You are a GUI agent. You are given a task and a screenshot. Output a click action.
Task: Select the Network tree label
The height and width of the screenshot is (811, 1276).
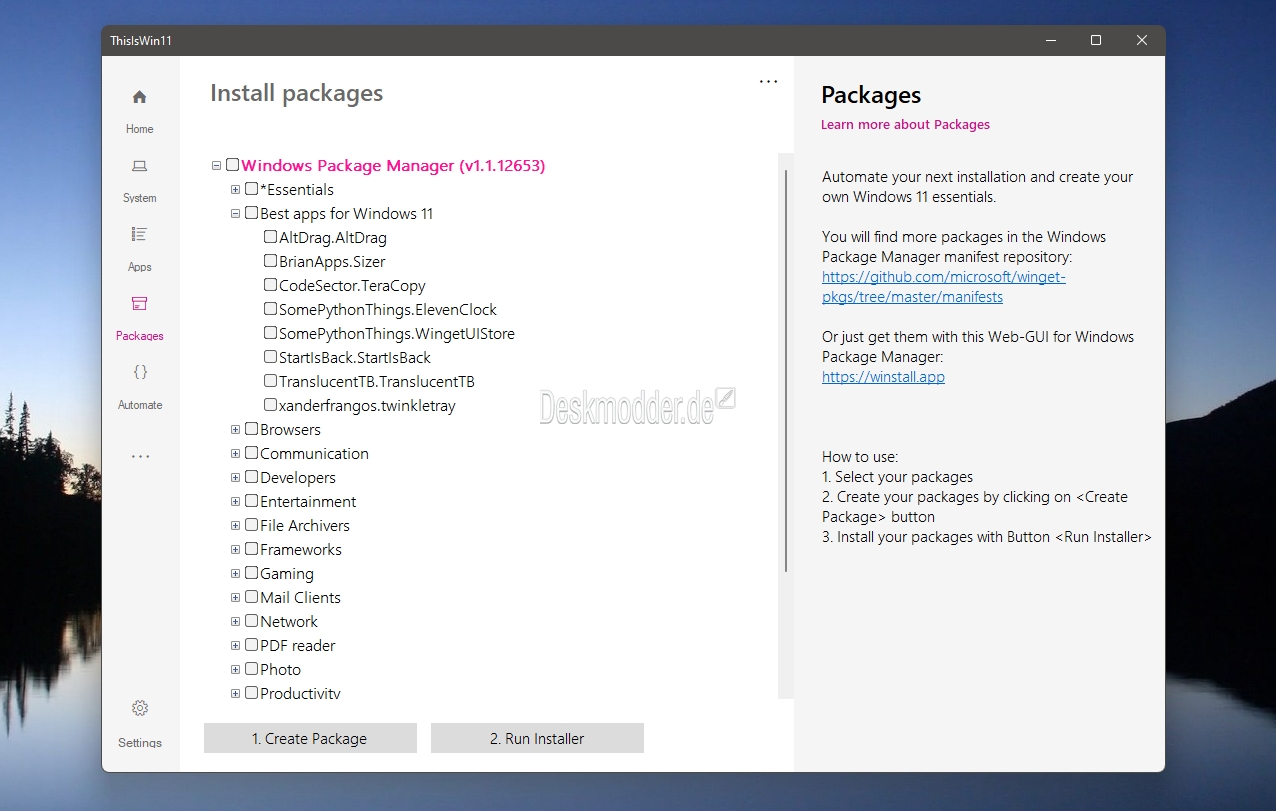[289, 621]
